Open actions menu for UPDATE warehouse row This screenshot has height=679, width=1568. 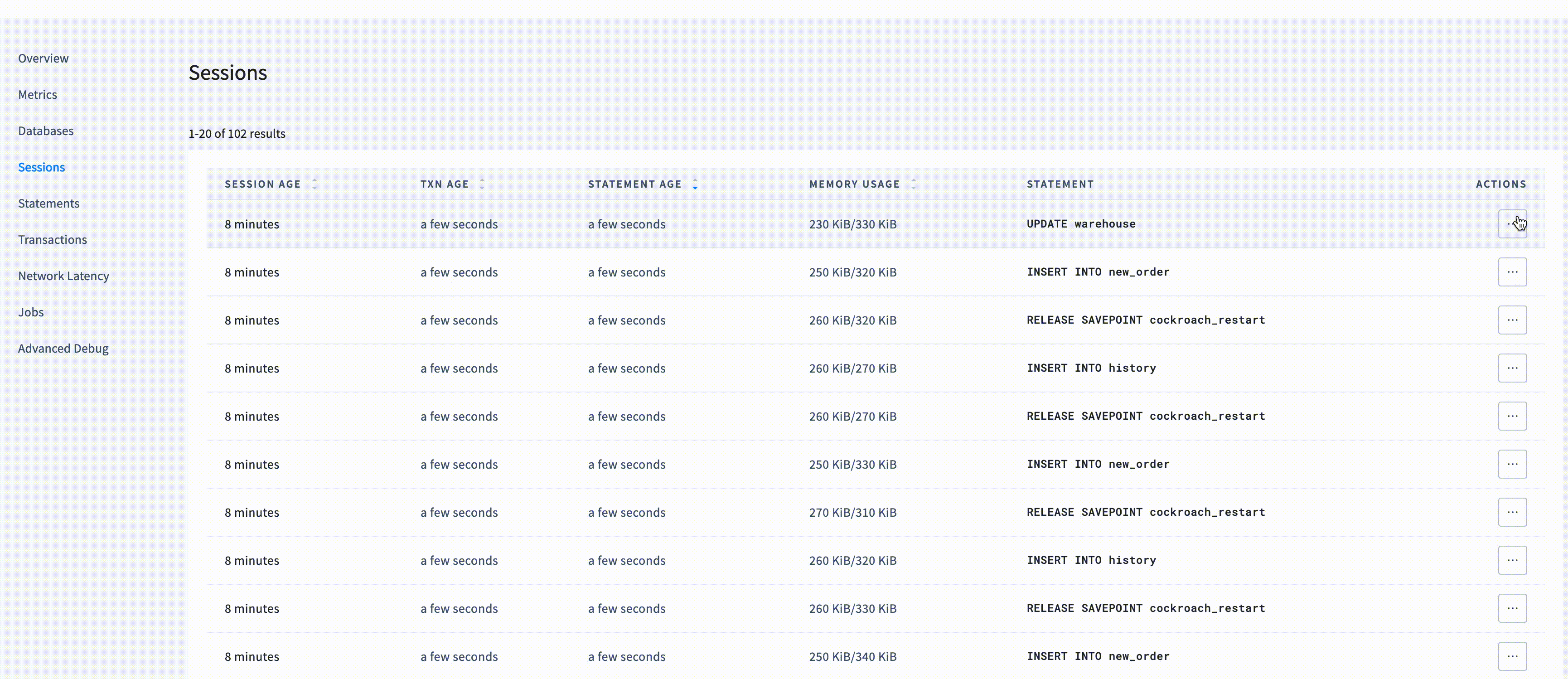point(1512,224)
